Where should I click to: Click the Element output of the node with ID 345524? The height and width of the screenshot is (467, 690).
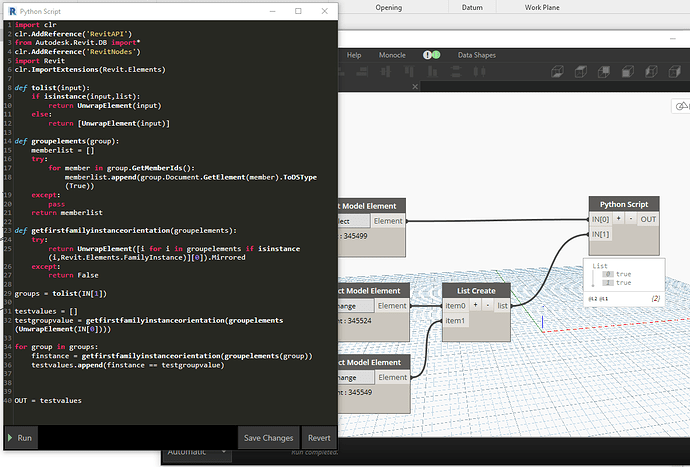click(392, 305)
